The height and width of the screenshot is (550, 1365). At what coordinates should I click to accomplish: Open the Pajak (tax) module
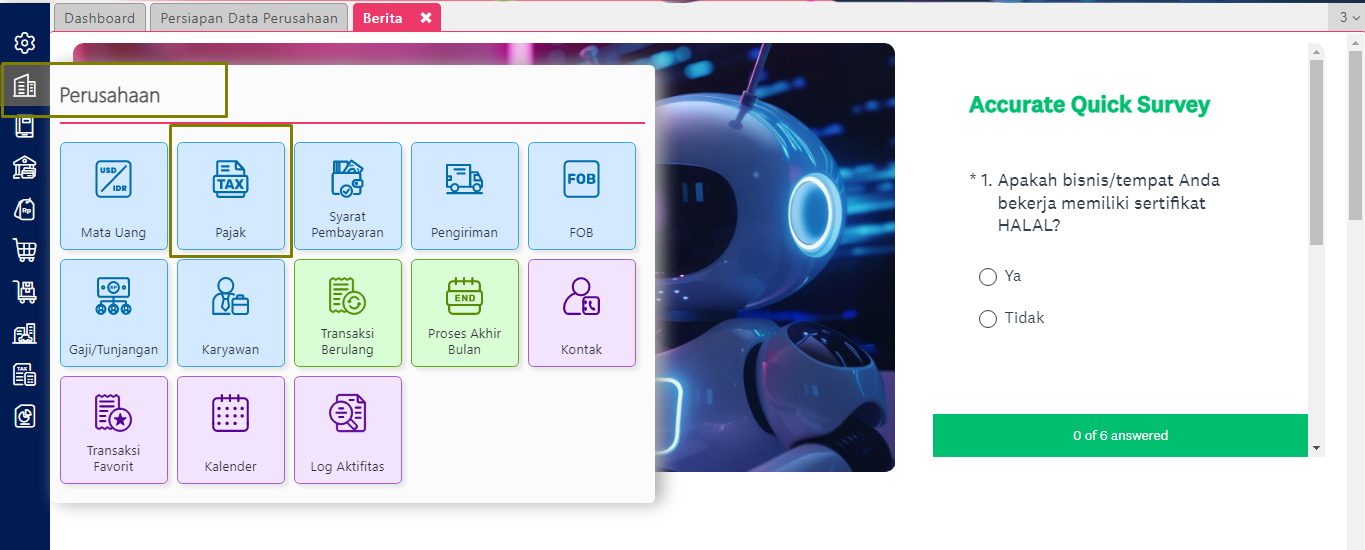pyautogui.click(x=231, y=196)
